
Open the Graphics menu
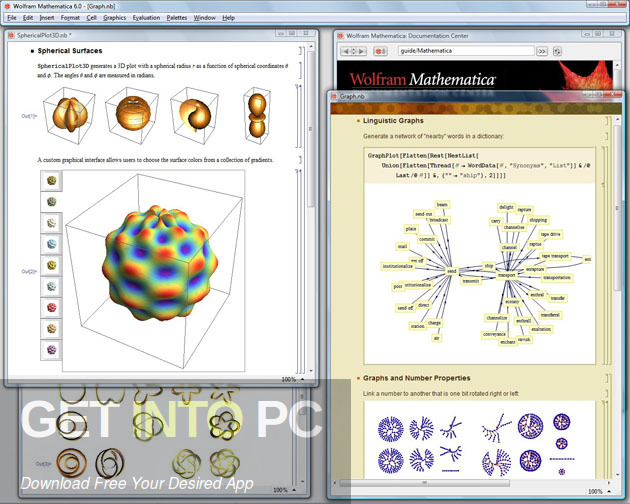tap(115, 18)
